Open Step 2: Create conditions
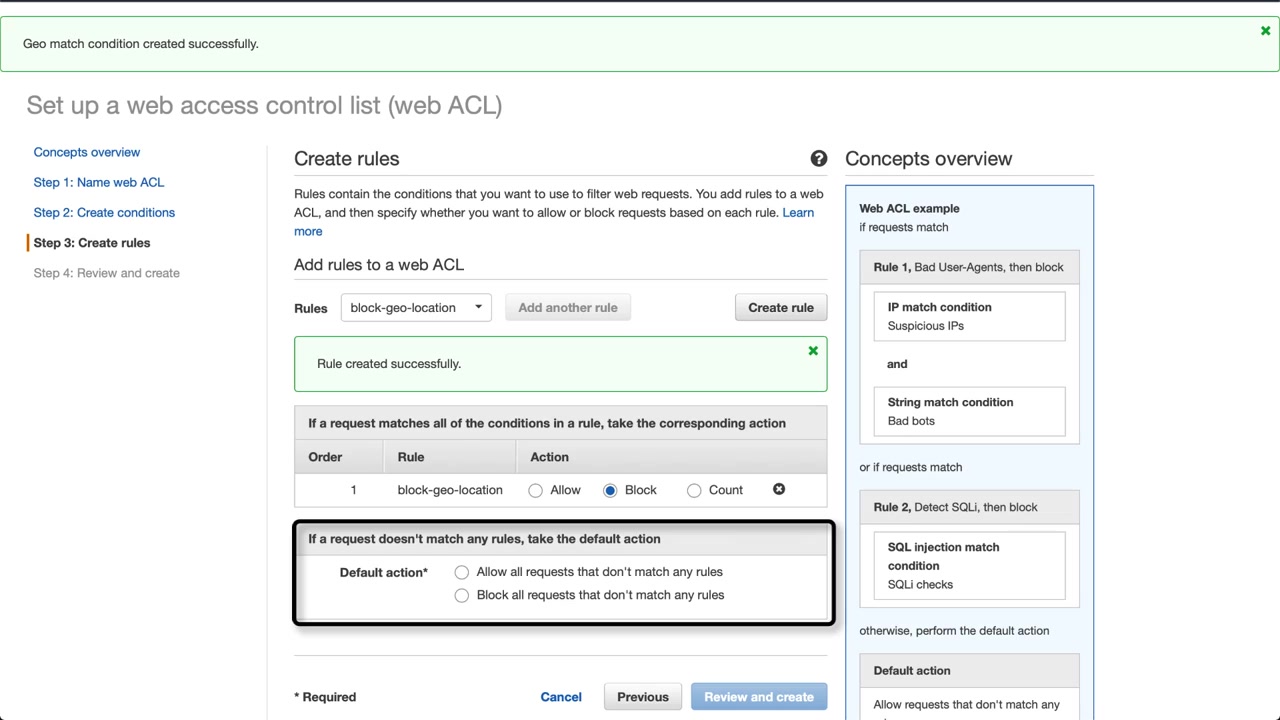 (x=104, y=212)
